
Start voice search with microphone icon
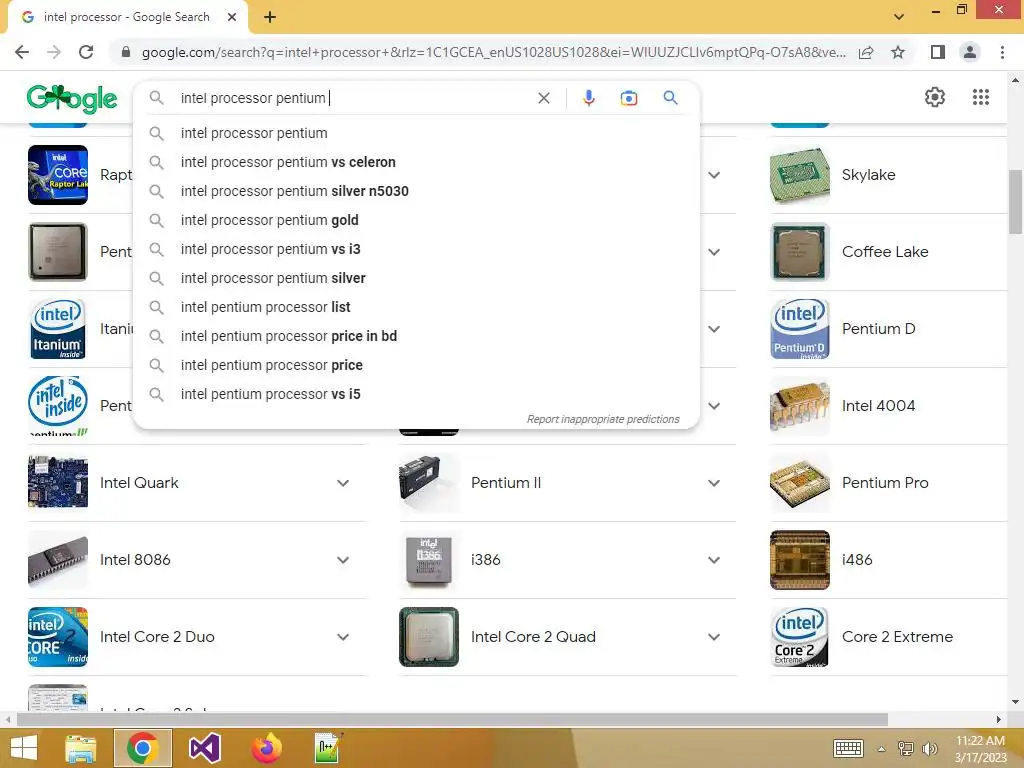coord(588,98)
